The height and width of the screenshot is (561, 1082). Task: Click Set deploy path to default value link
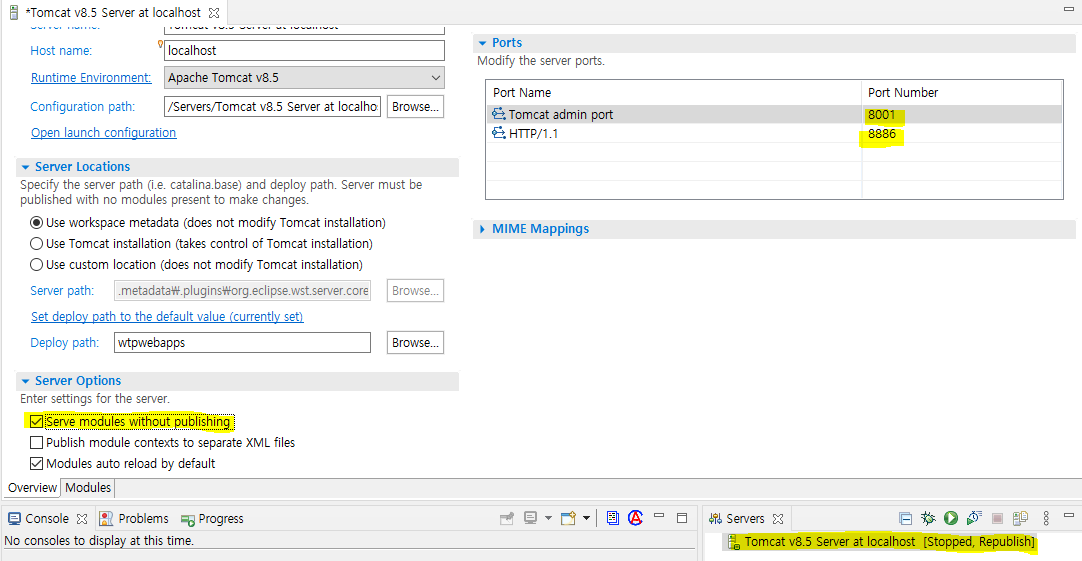pos(167,317)
